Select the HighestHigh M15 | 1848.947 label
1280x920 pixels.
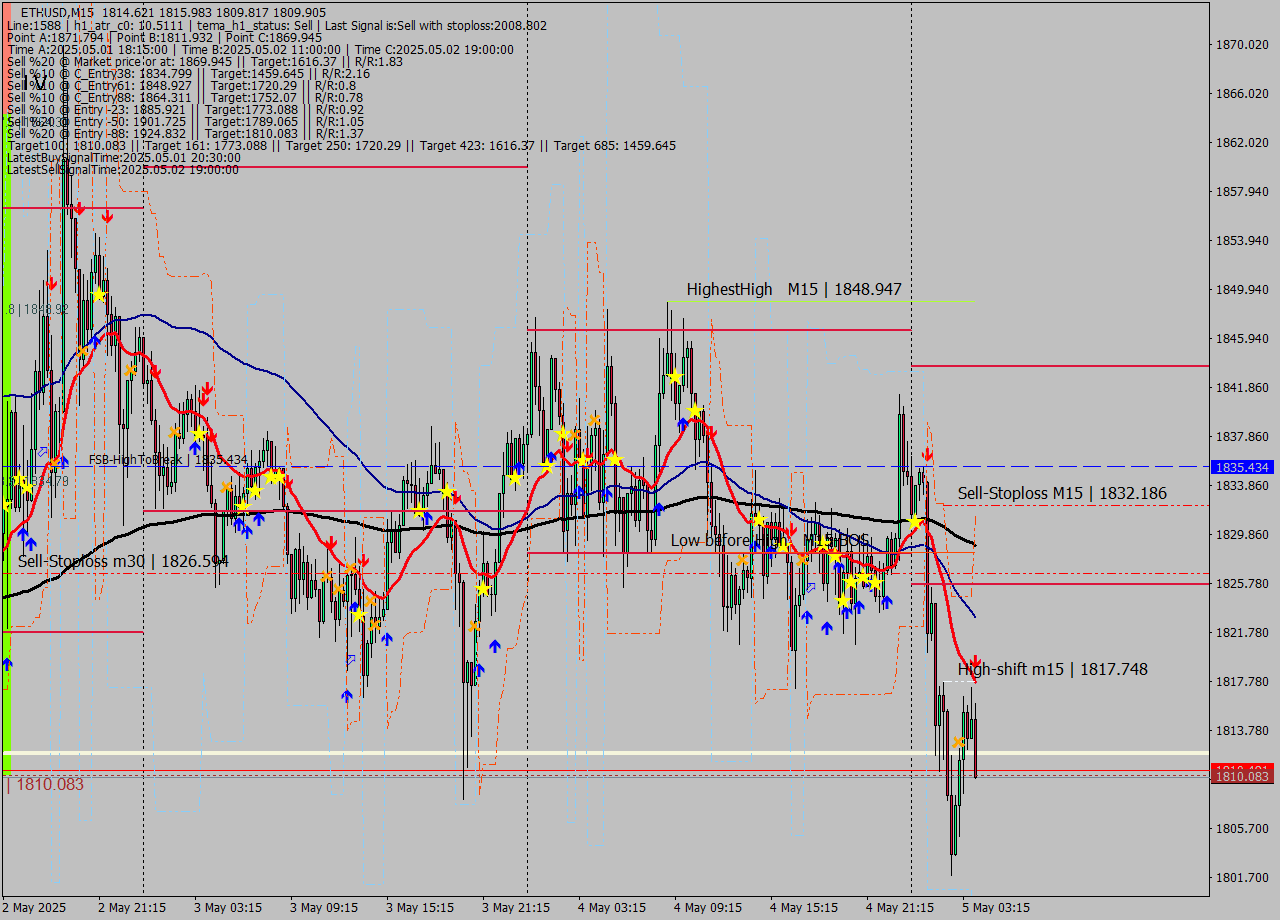pos(793,289)
